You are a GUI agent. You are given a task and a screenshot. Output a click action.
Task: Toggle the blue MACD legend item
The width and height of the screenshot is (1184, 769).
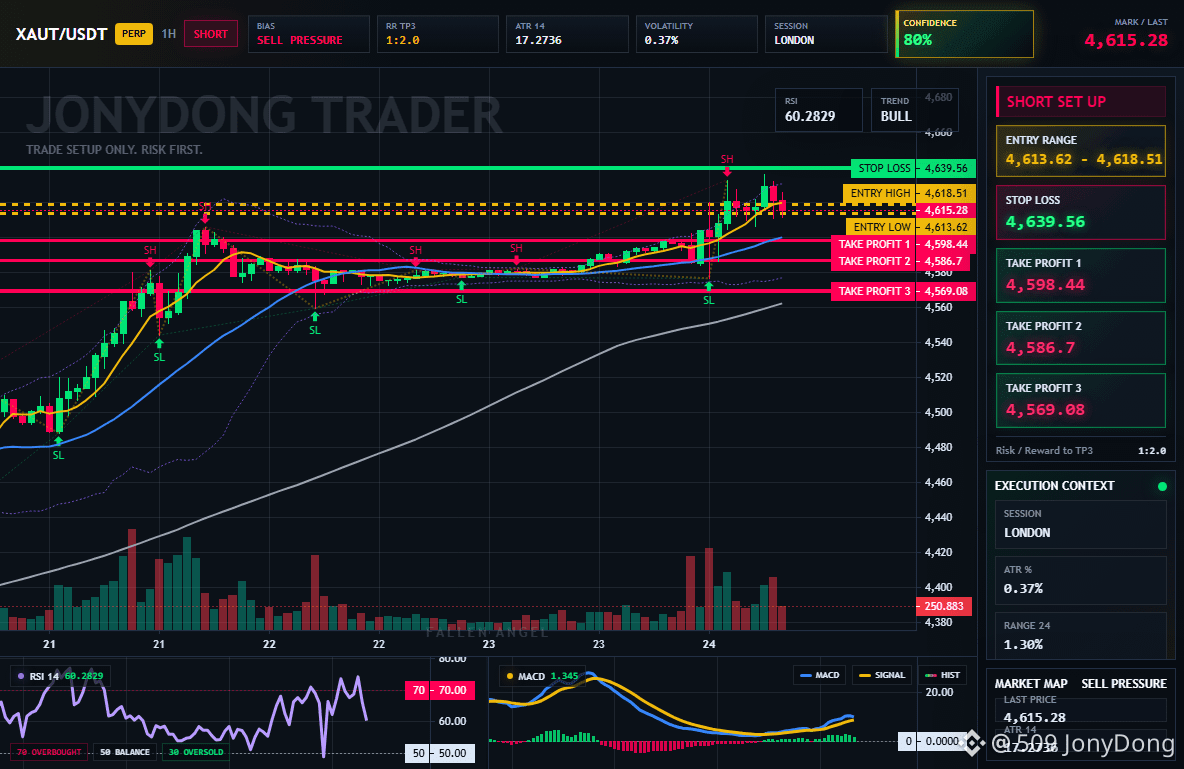pos(819,675)
